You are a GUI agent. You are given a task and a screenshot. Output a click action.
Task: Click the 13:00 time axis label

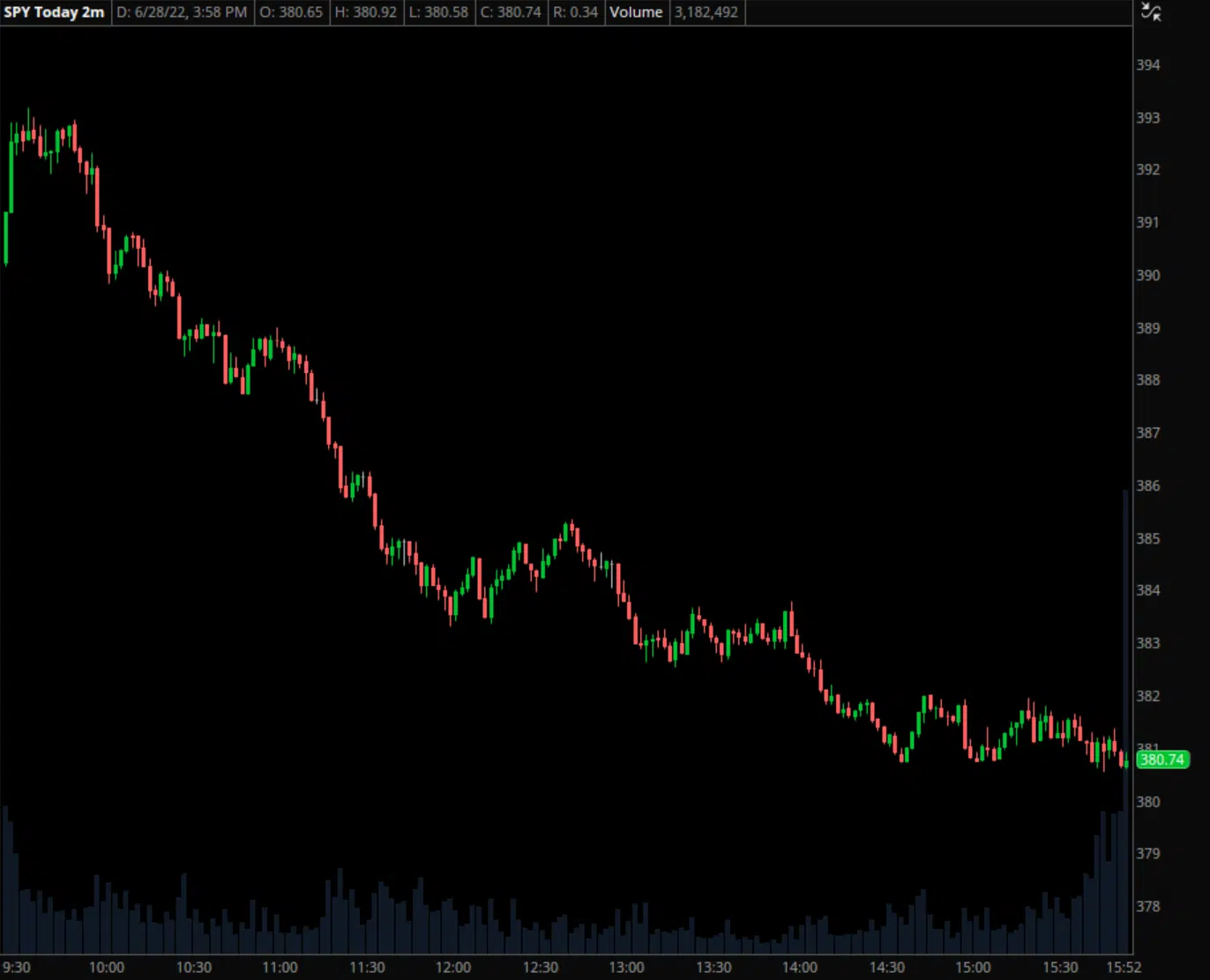(627, 968)
